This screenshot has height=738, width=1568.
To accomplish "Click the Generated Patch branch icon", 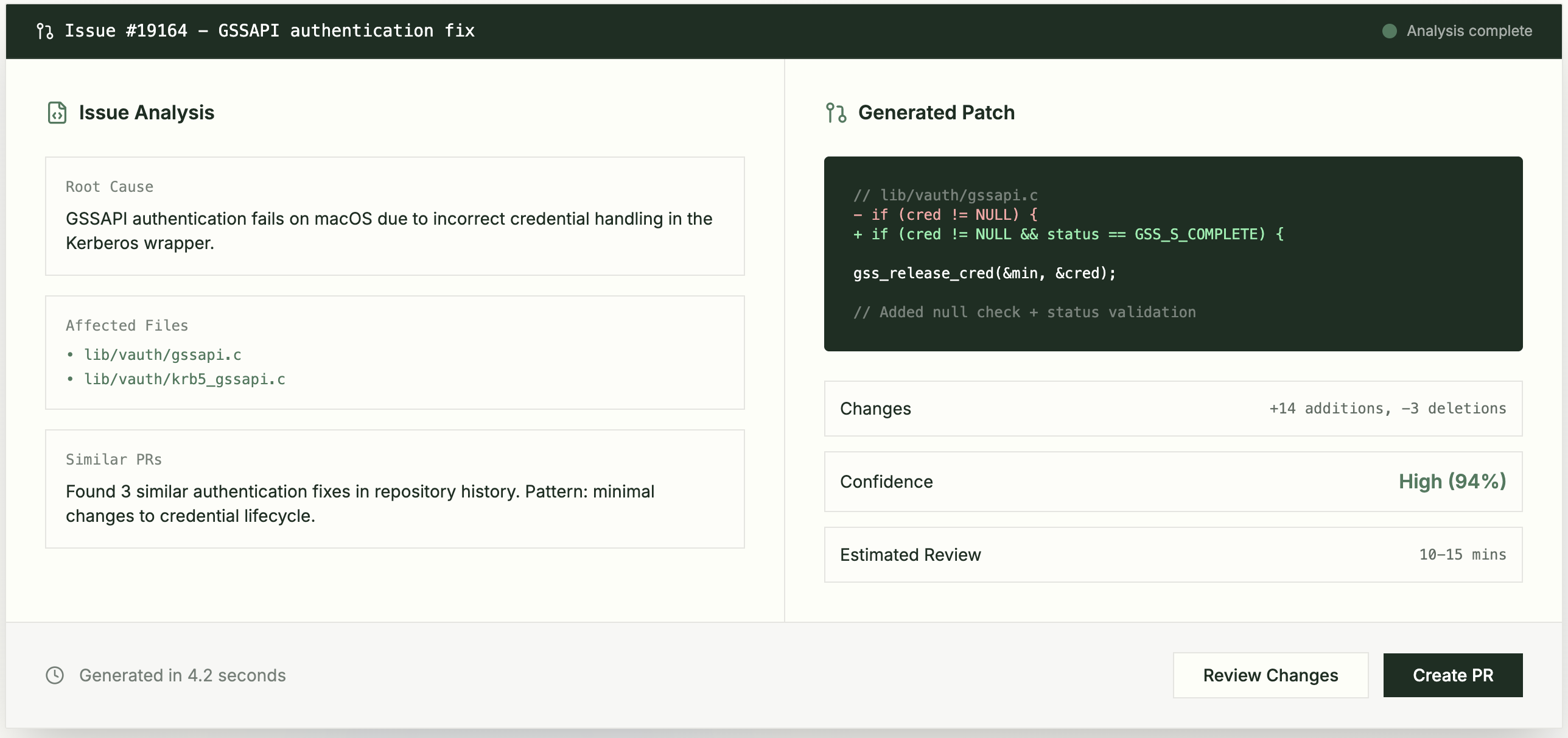I will click(836, 113).
